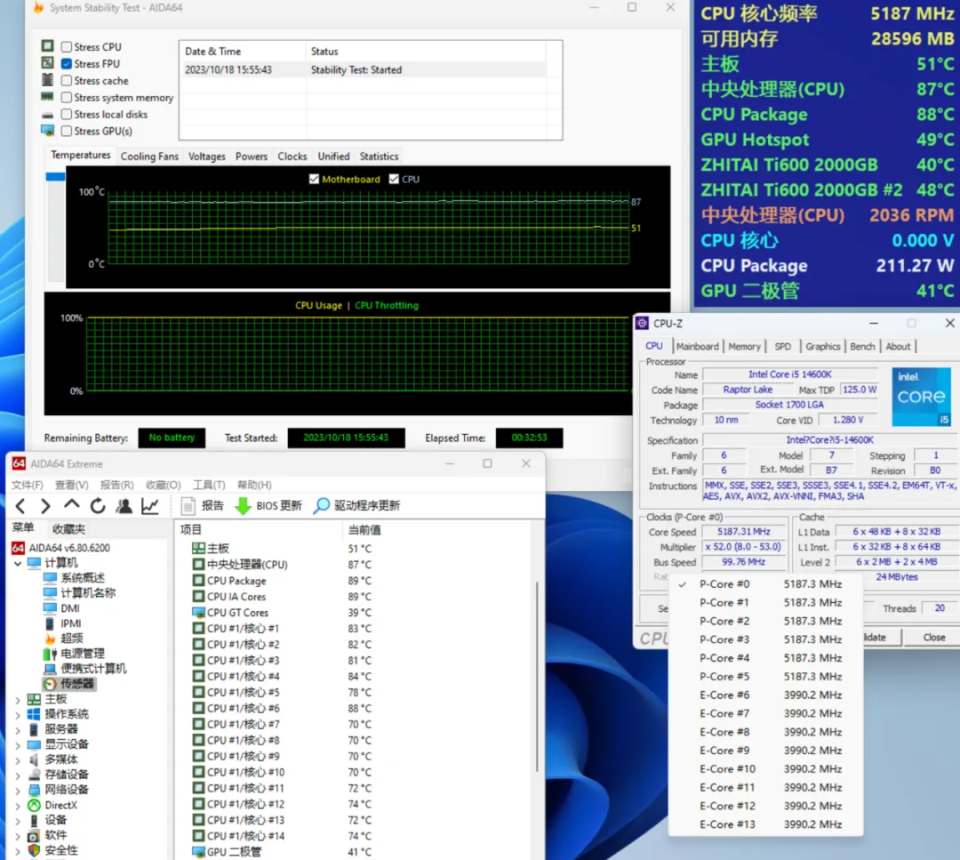Image resolution: width=960 pixels, height=860 pixels.
Task: Open the graph chart icon in AIDA64 toolbar
Action: 150,506
